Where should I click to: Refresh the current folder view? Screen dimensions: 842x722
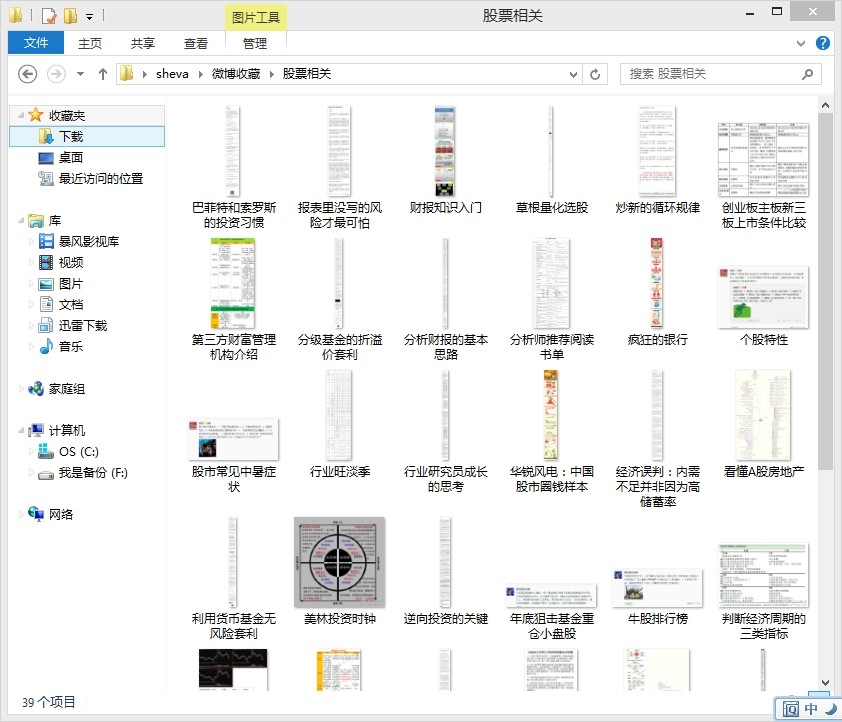point(595,74)
